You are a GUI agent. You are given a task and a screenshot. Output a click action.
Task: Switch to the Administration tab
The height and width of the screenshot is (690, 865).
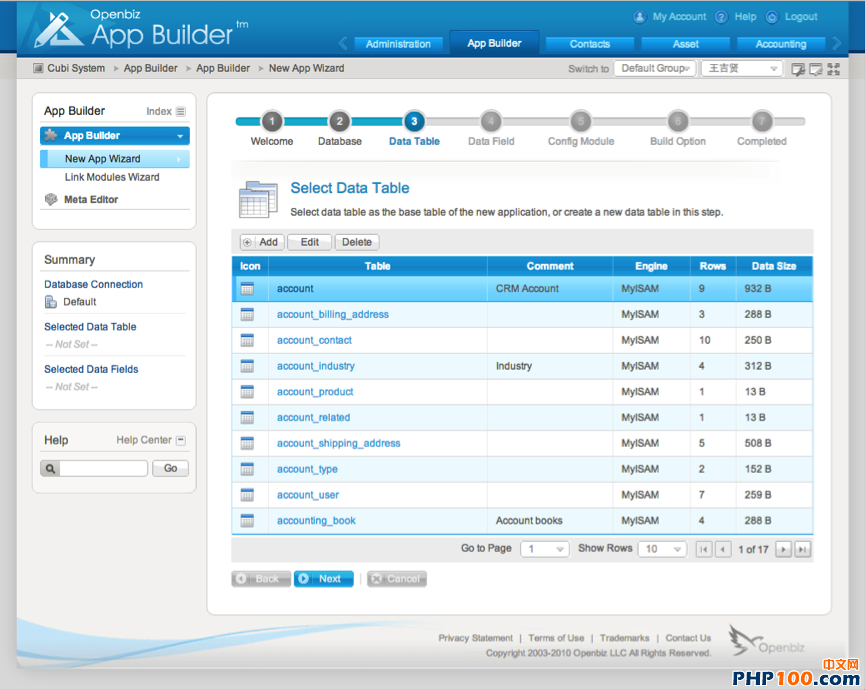pyautogui.click(x=398, y=44)
